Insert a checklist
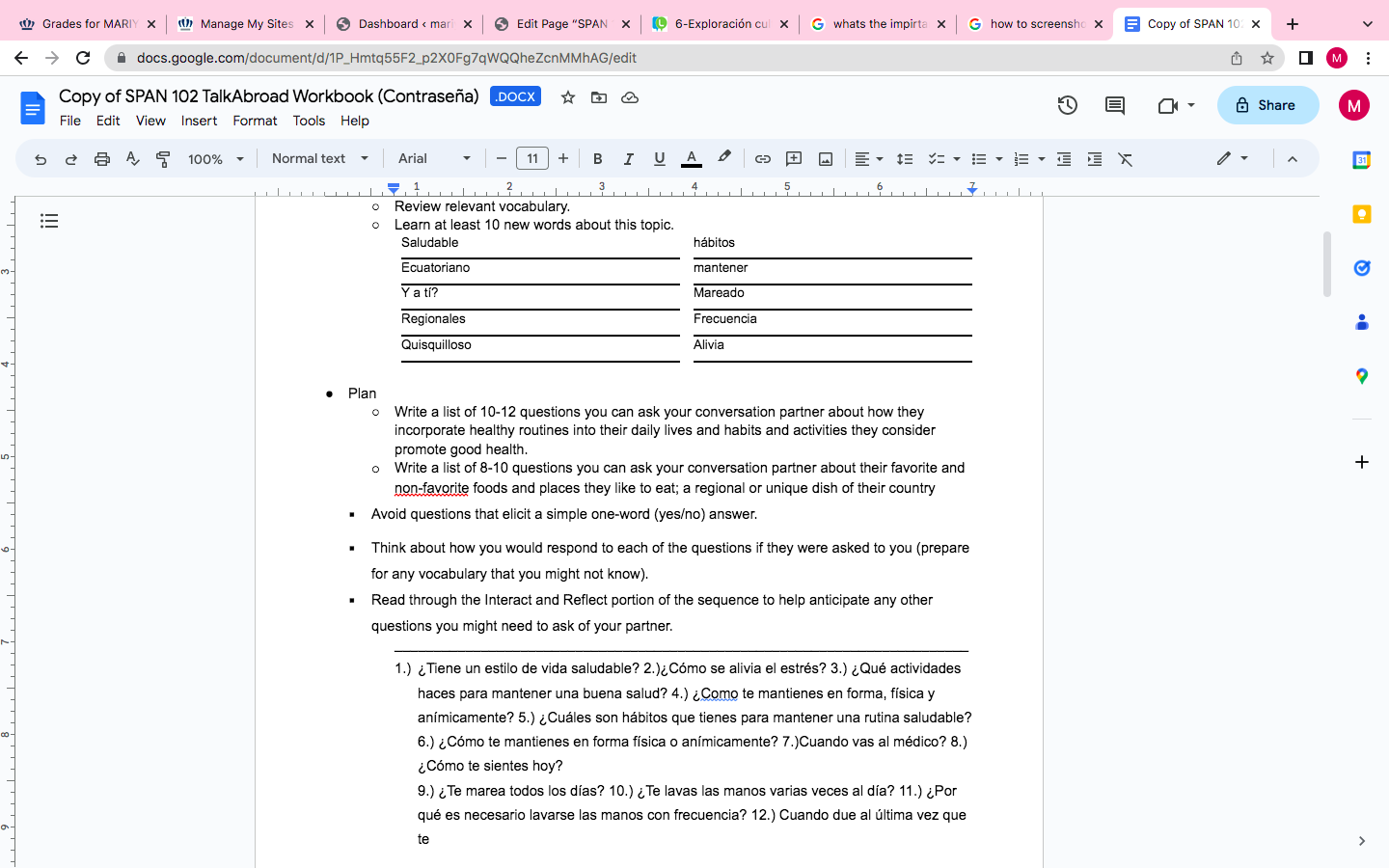The width and height of the screenshot is (1389, 868). point(936,159)
